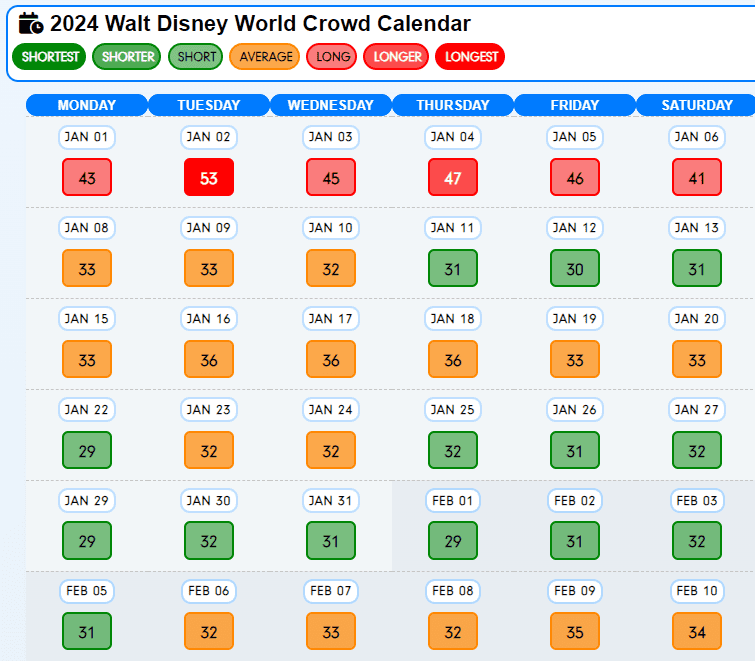Click the THURSDAY column header

click(x=453, y=105)
